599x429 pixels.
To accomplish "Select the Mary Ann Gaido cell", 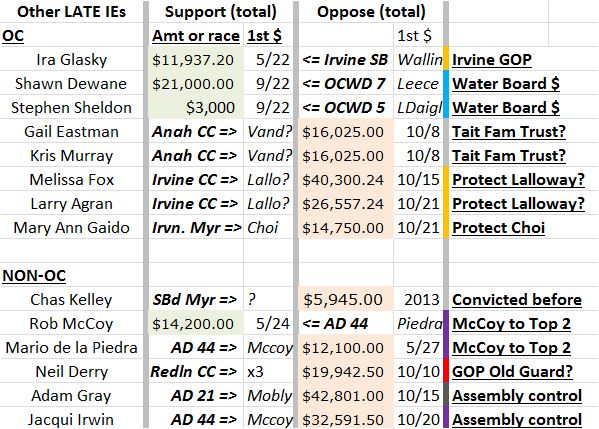I will [x=71, y=228].
